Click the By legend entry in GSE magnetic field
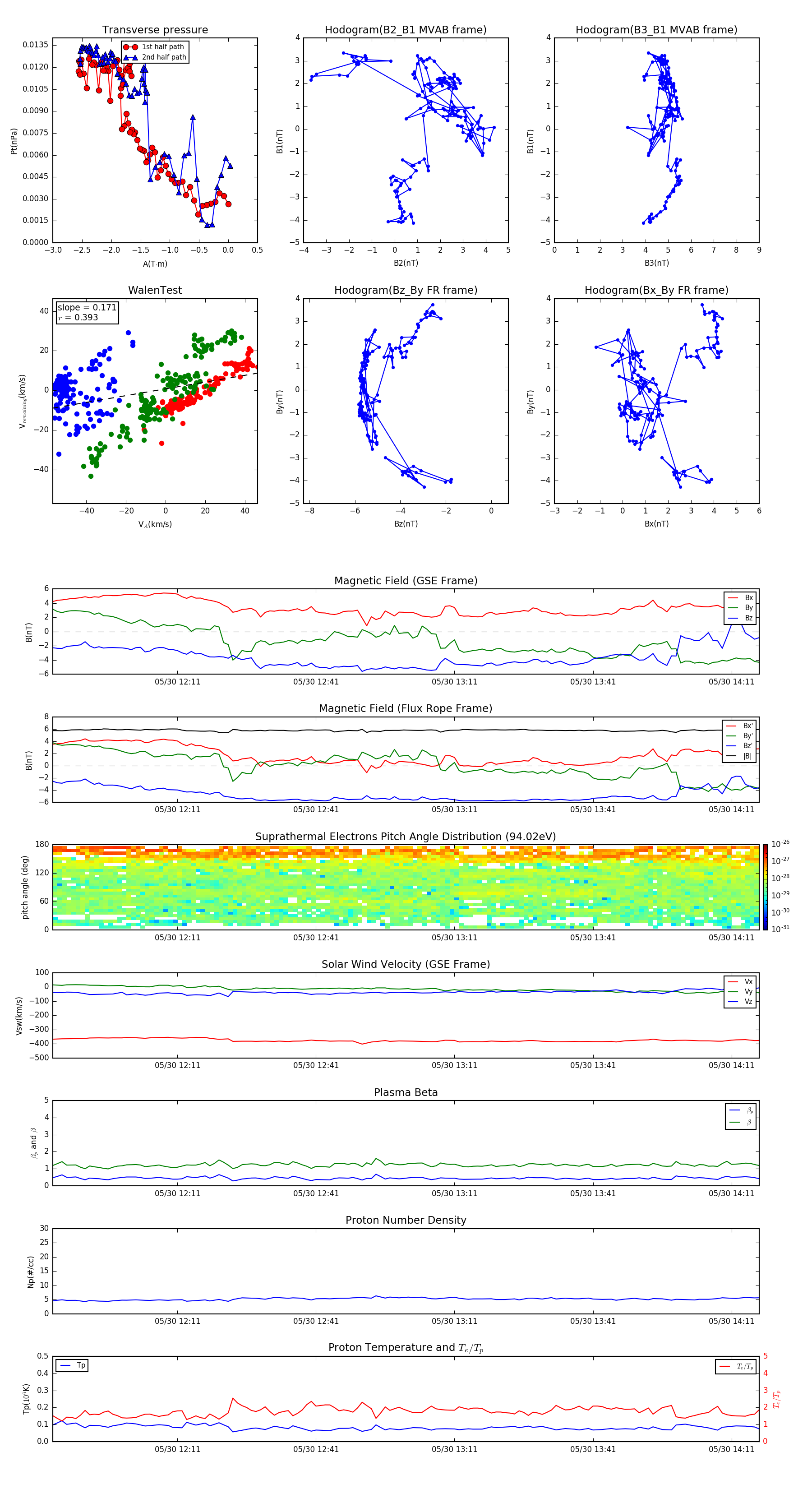This screenshot has width=812, height=1489. pos(741,607)
